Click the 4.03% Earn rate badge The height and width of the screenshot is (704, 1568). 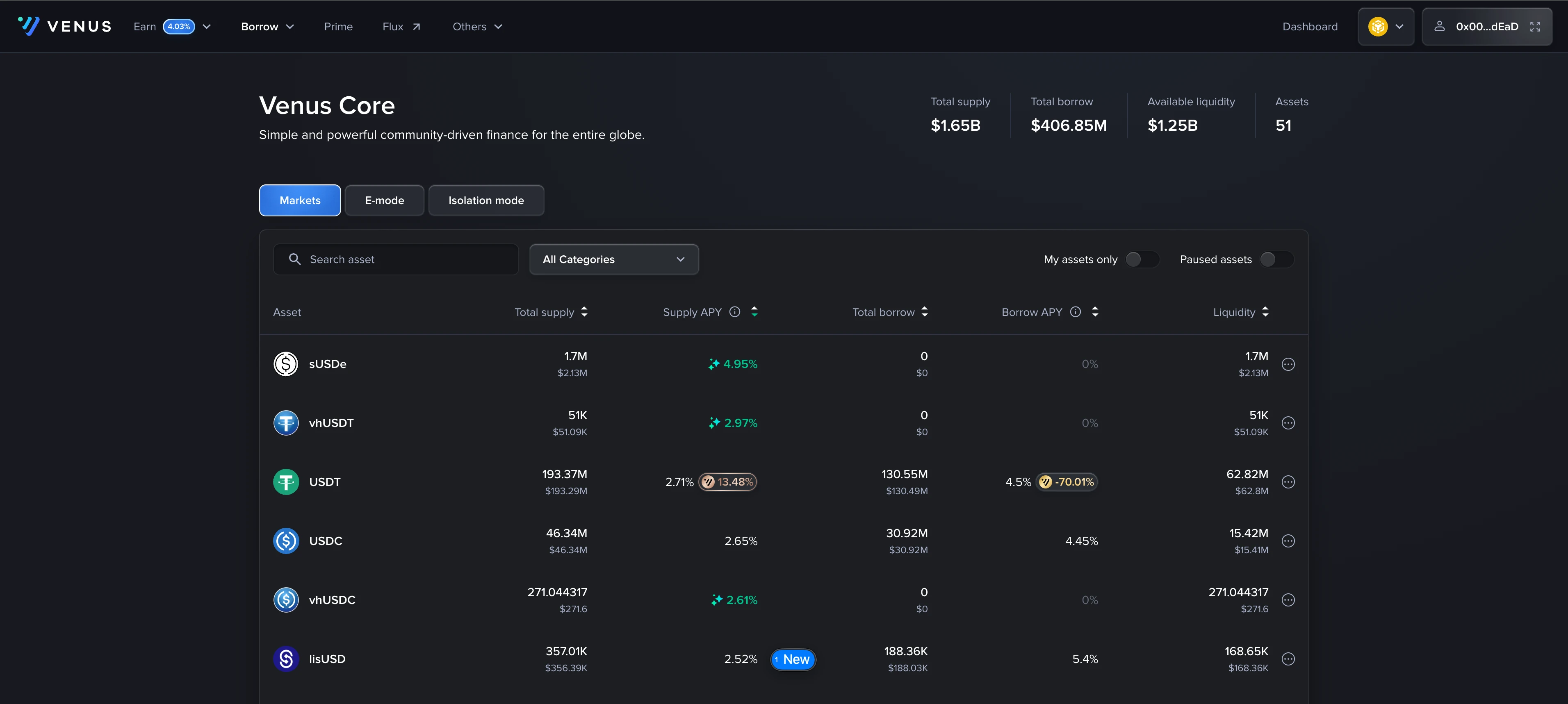pos(178,26)
